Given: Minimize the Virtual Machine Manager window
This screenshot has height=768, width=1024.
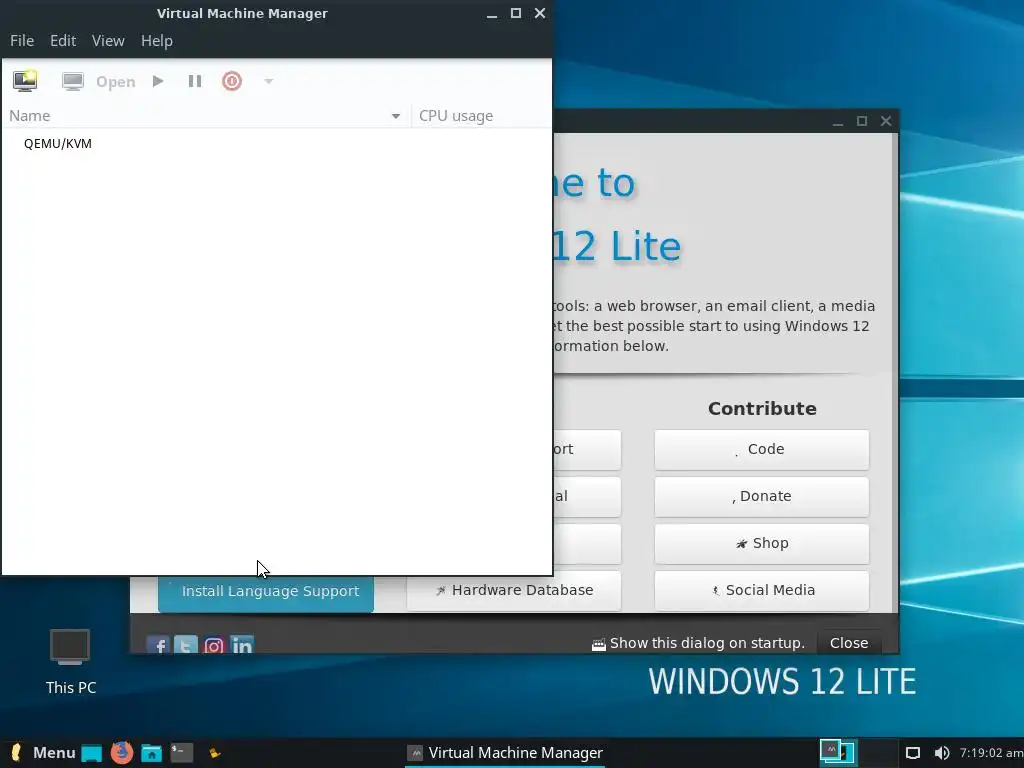Looking at the screenshot, I should click(x=492, y=14).
